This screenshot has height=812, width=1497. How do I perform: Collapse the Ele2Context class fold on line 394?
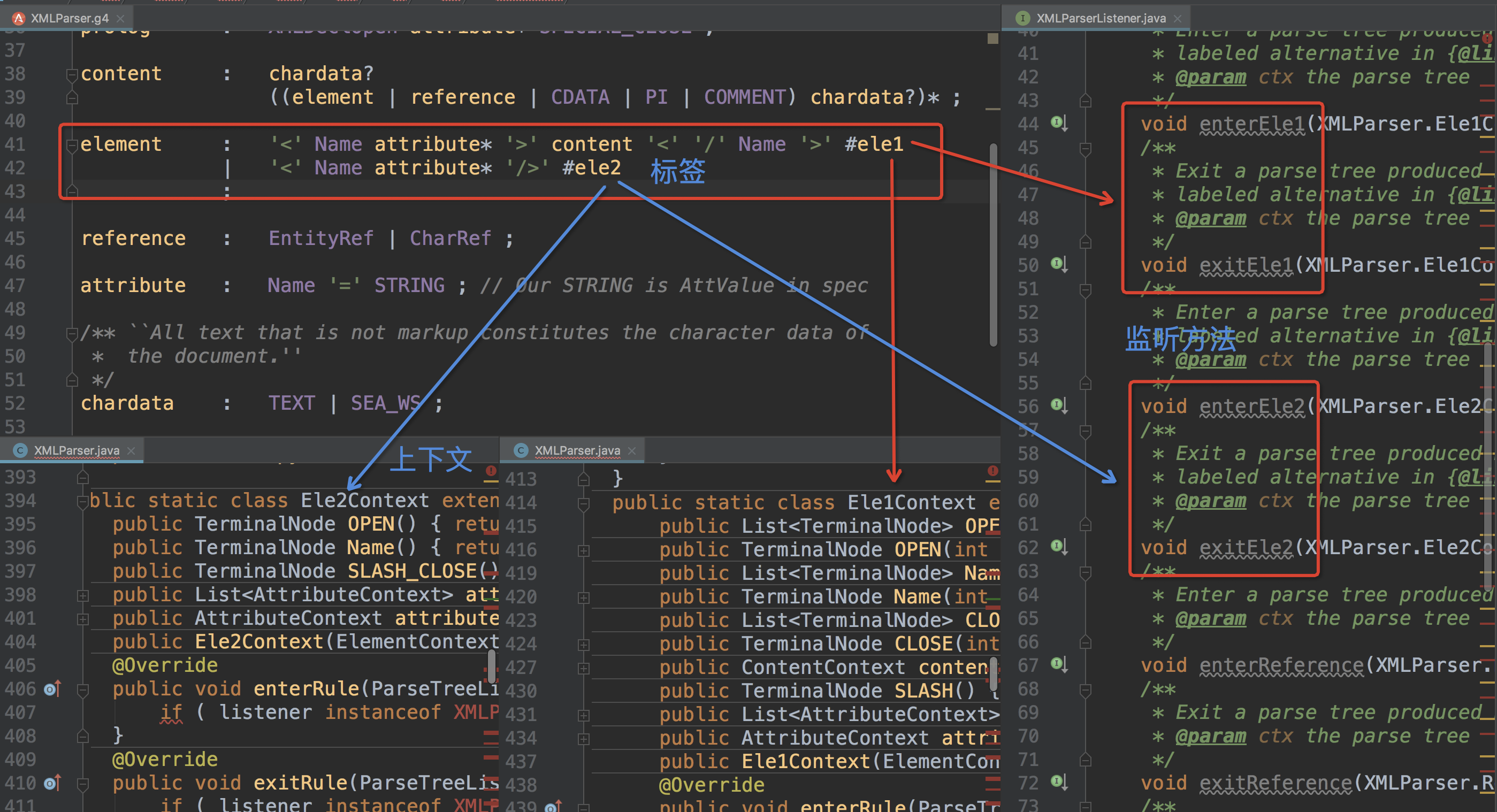point(82,501)
